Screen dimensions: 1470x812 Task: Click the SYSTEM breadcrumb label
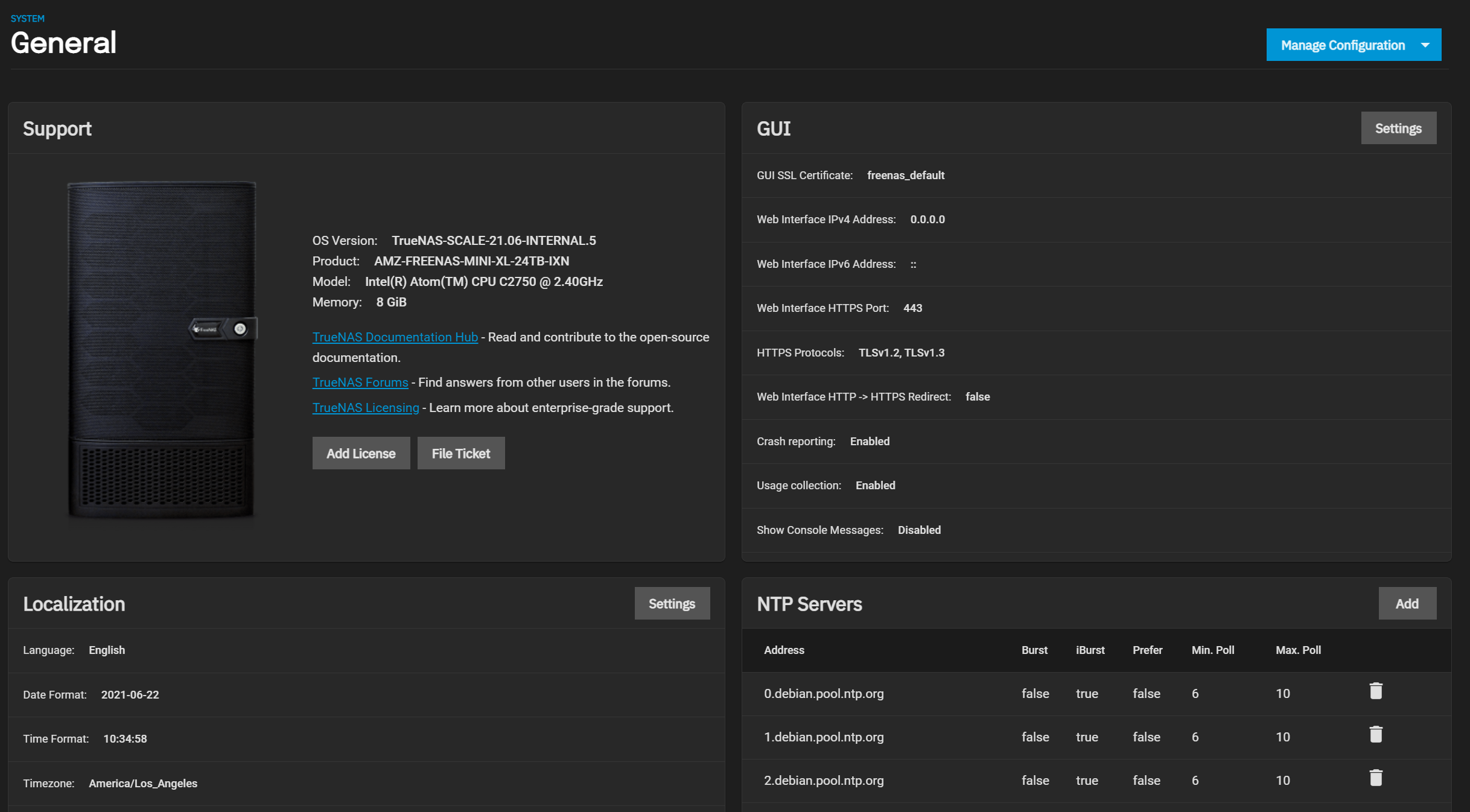coord(27,19)
